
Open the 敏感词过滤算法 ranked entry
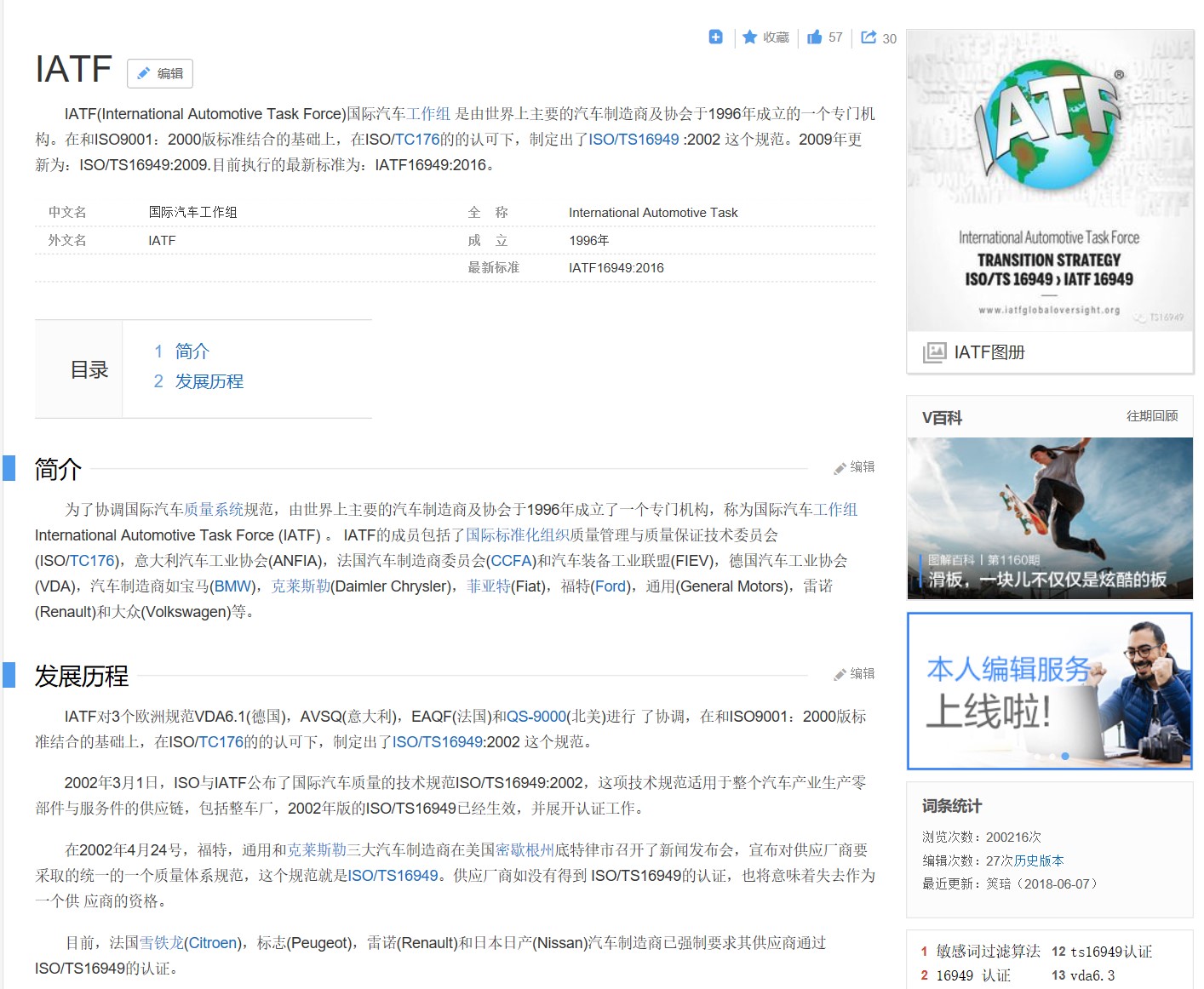click(988, 952)
